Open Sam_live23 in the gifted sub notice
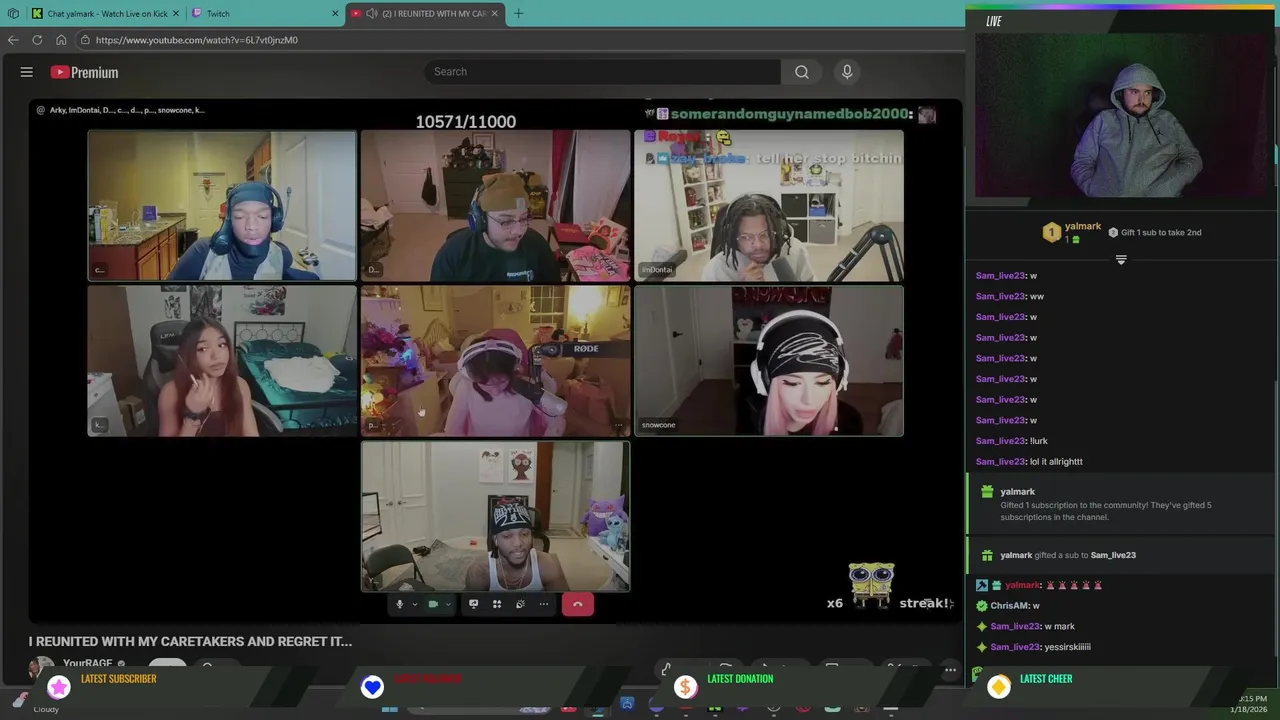This screenshot has height=720, width=1280. tap(1113, 555)
